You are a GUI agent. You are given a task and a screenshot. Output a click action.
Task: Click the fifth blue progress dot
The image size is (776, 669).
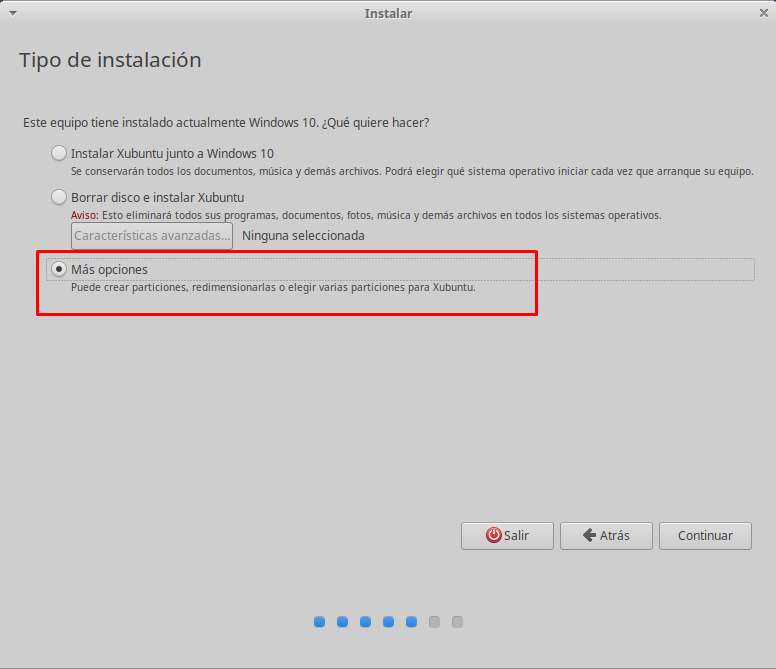coord(411,622)
